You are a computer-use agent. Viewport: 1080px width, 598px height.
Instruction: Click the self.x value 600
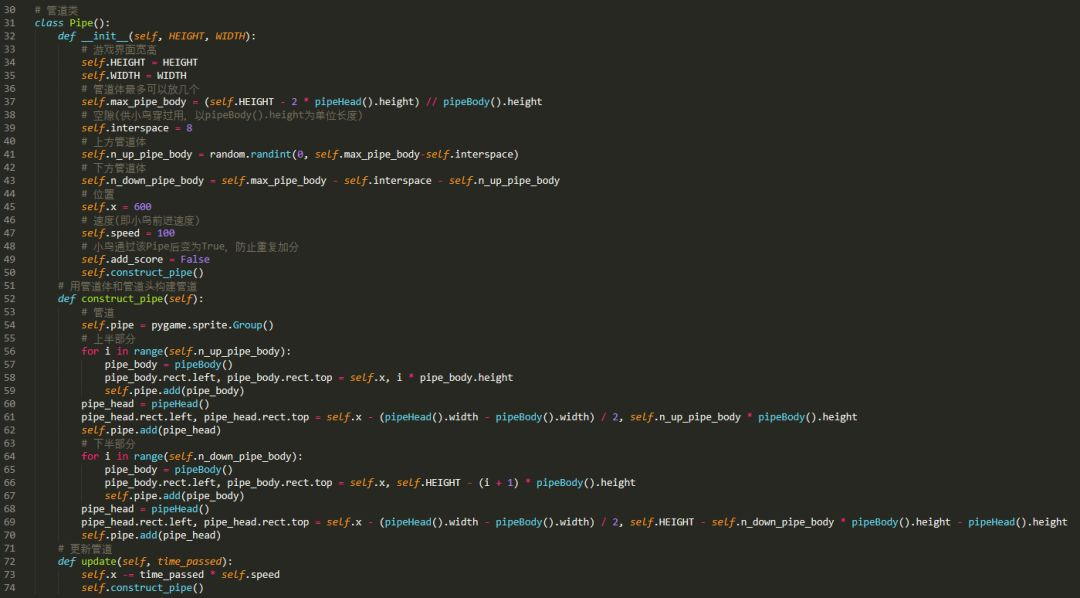coord(143,207)
